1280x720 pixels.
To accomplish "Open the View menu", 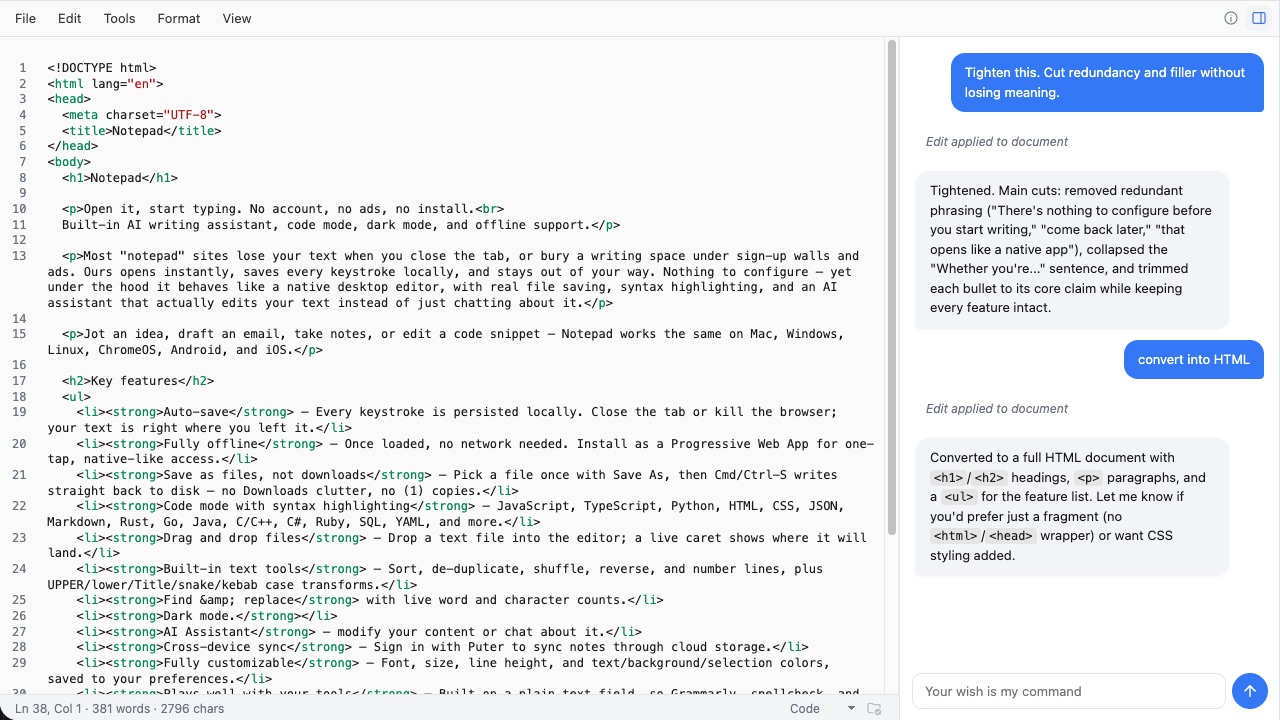I will (x=237, y=18).
